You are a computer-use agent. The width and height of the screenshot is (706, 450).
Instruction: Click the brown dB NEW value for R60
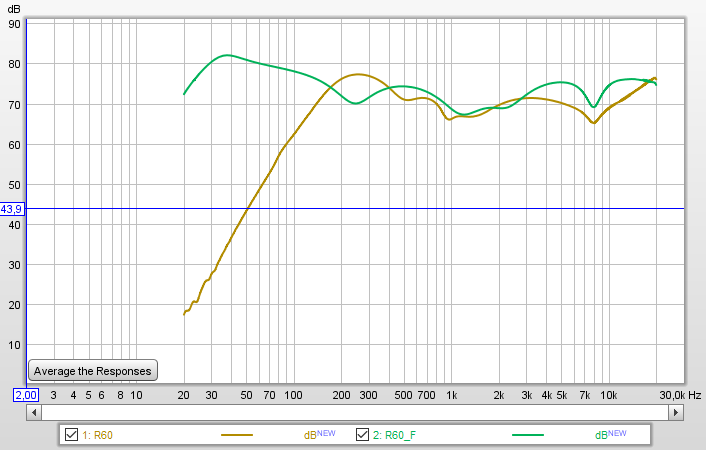(320, 434)
